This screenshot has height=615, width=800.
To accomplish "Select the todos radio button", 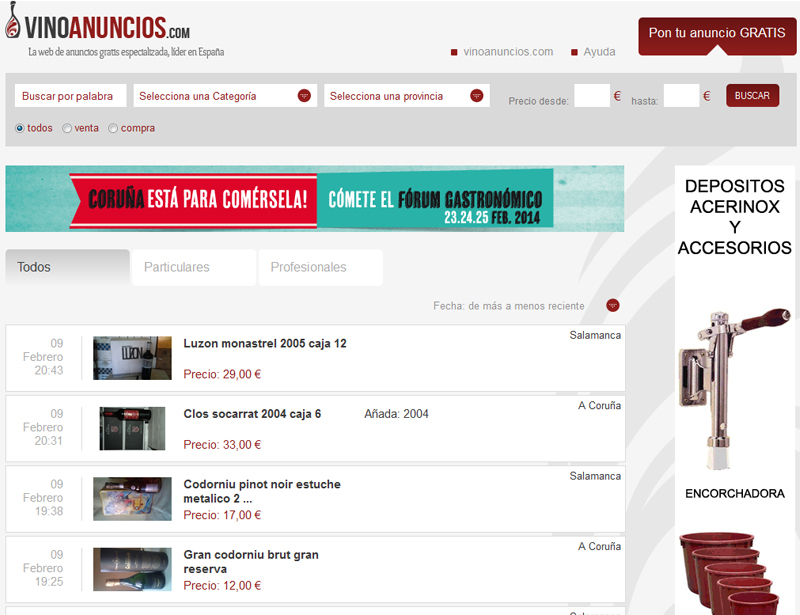I will 19,128.
